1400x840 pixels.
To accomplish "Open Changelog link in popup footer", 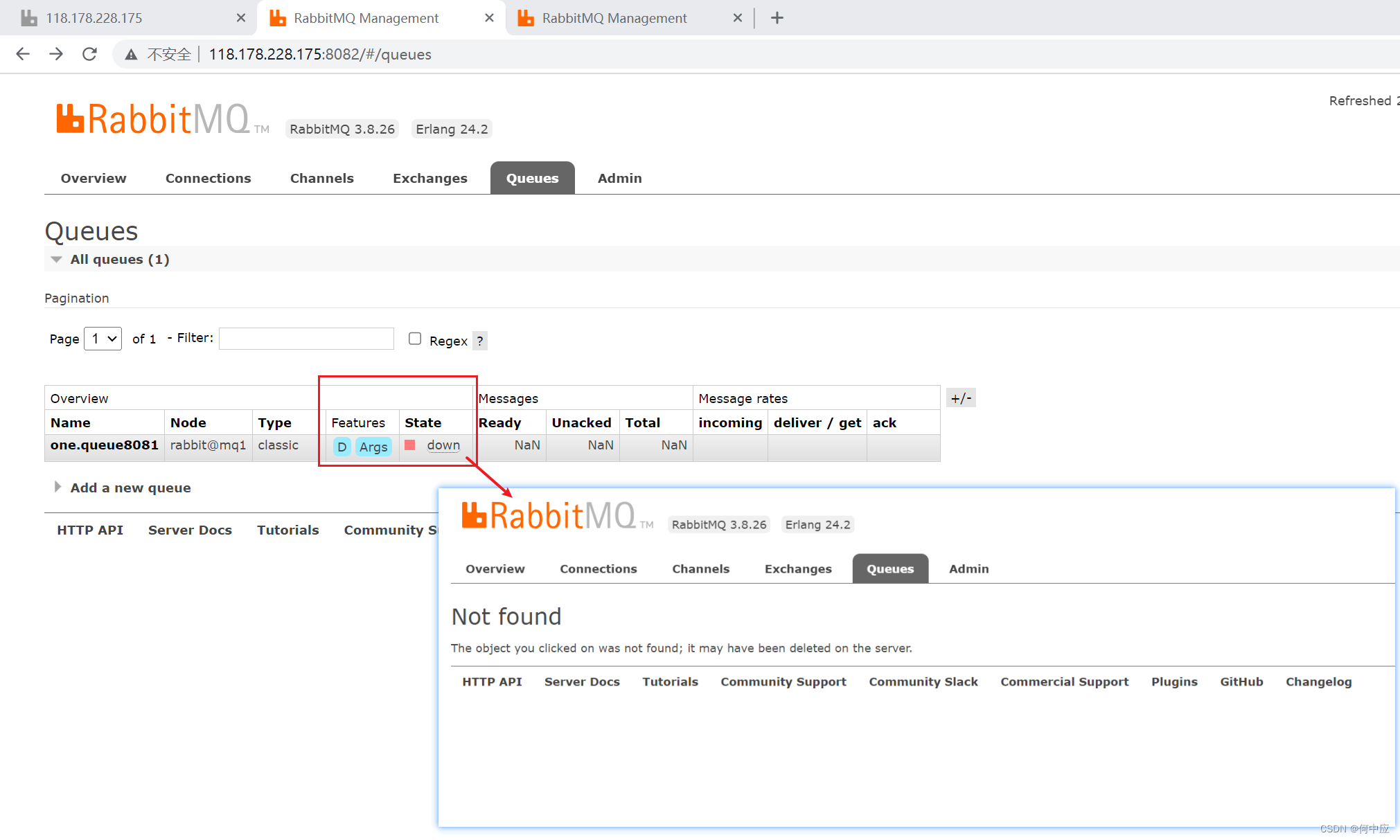I will [1318, 681].
